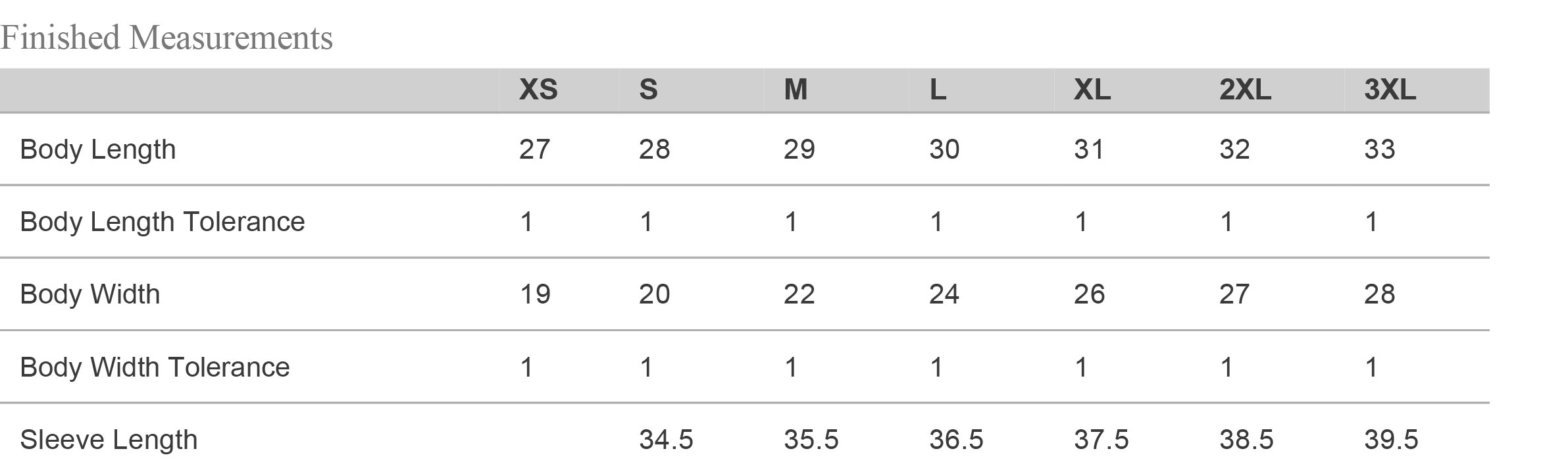Select the M size column header
Viewport: 1568px width, 476px height.
[x=796, y=90]
